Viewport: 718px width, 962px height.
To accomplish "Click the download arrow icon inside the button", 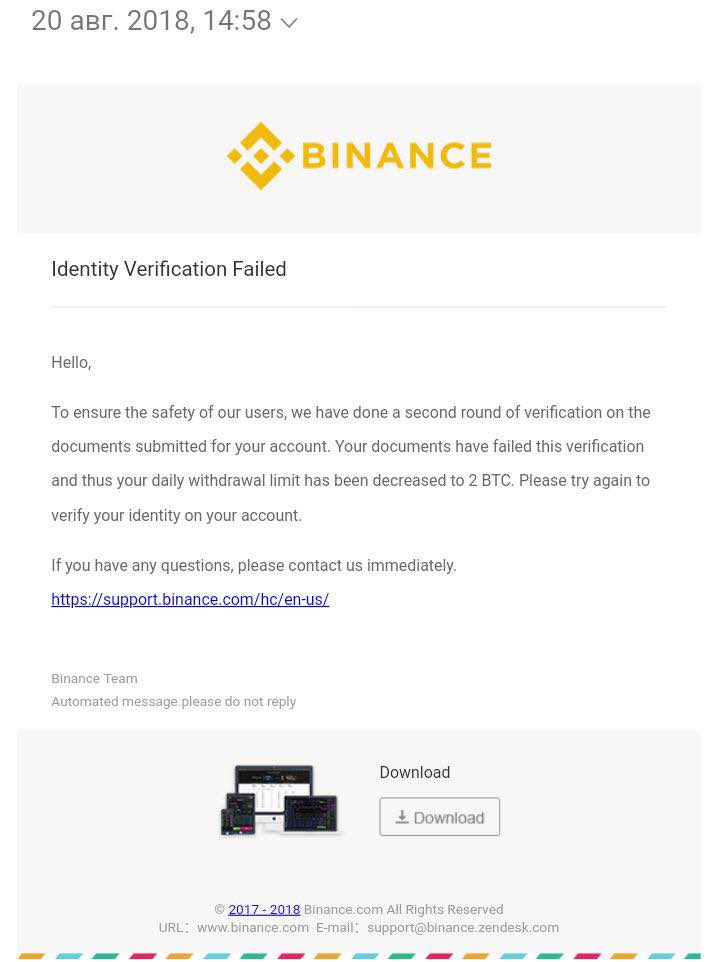I will 402,817.
